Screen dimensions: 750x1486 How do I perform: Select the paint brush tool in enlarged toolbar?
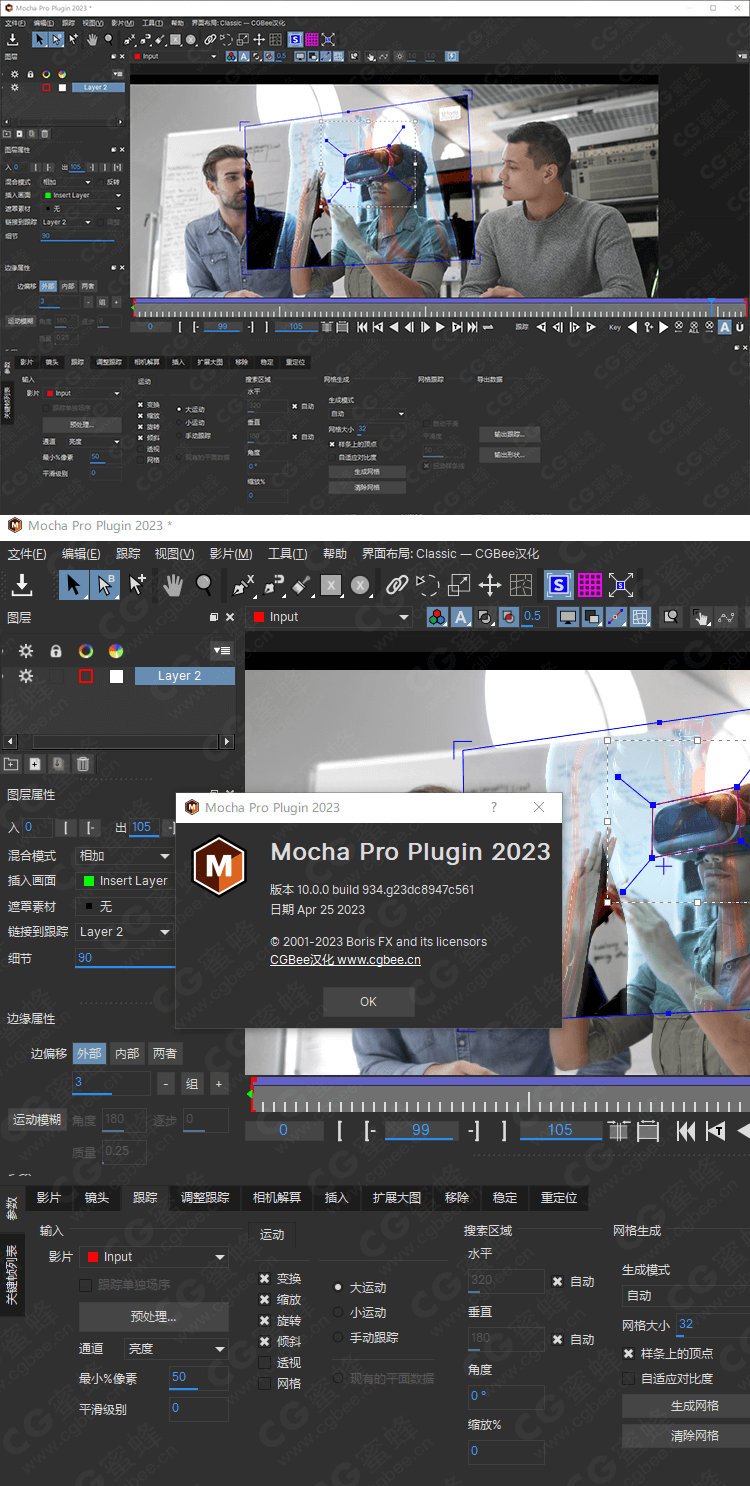point(304,585)
